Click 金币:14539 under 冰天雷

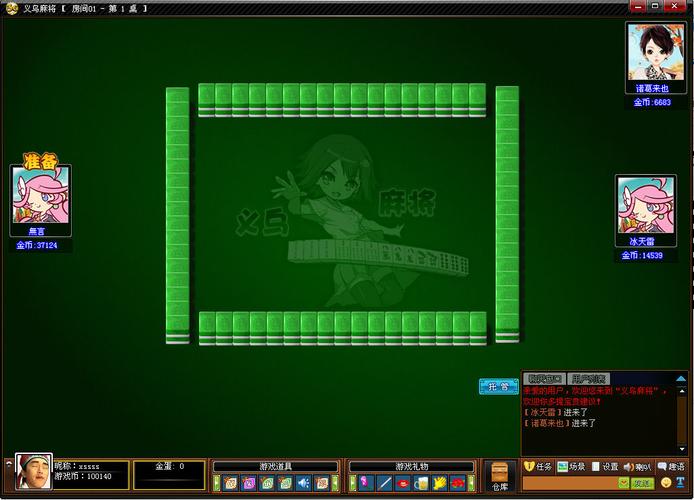click(642, 255)
